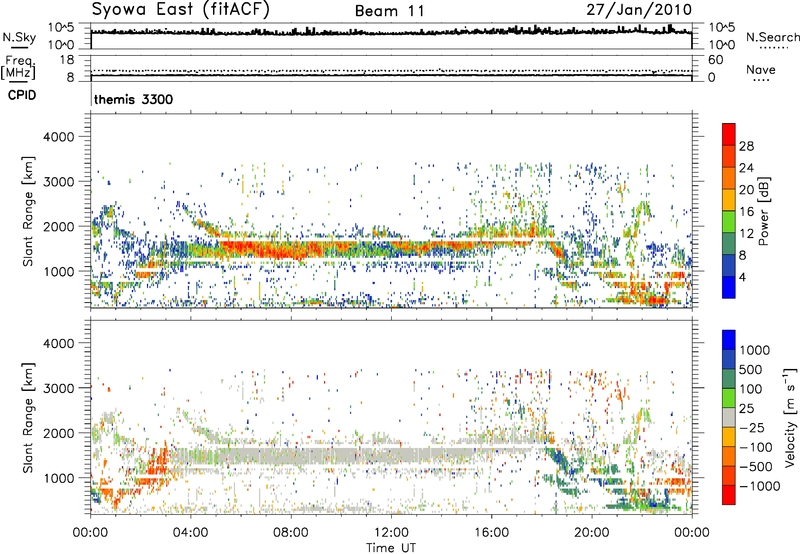The height and width of the screenshot is (554, 800).
Task: Click the 'CPID' label
Action: (22, 95)
